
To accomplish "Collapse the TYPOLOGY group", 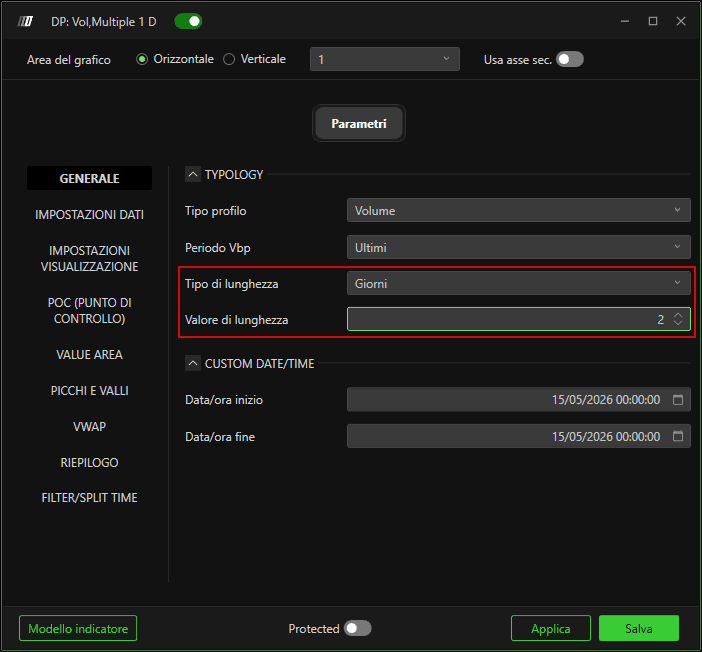I will click(x=193, y=174).
